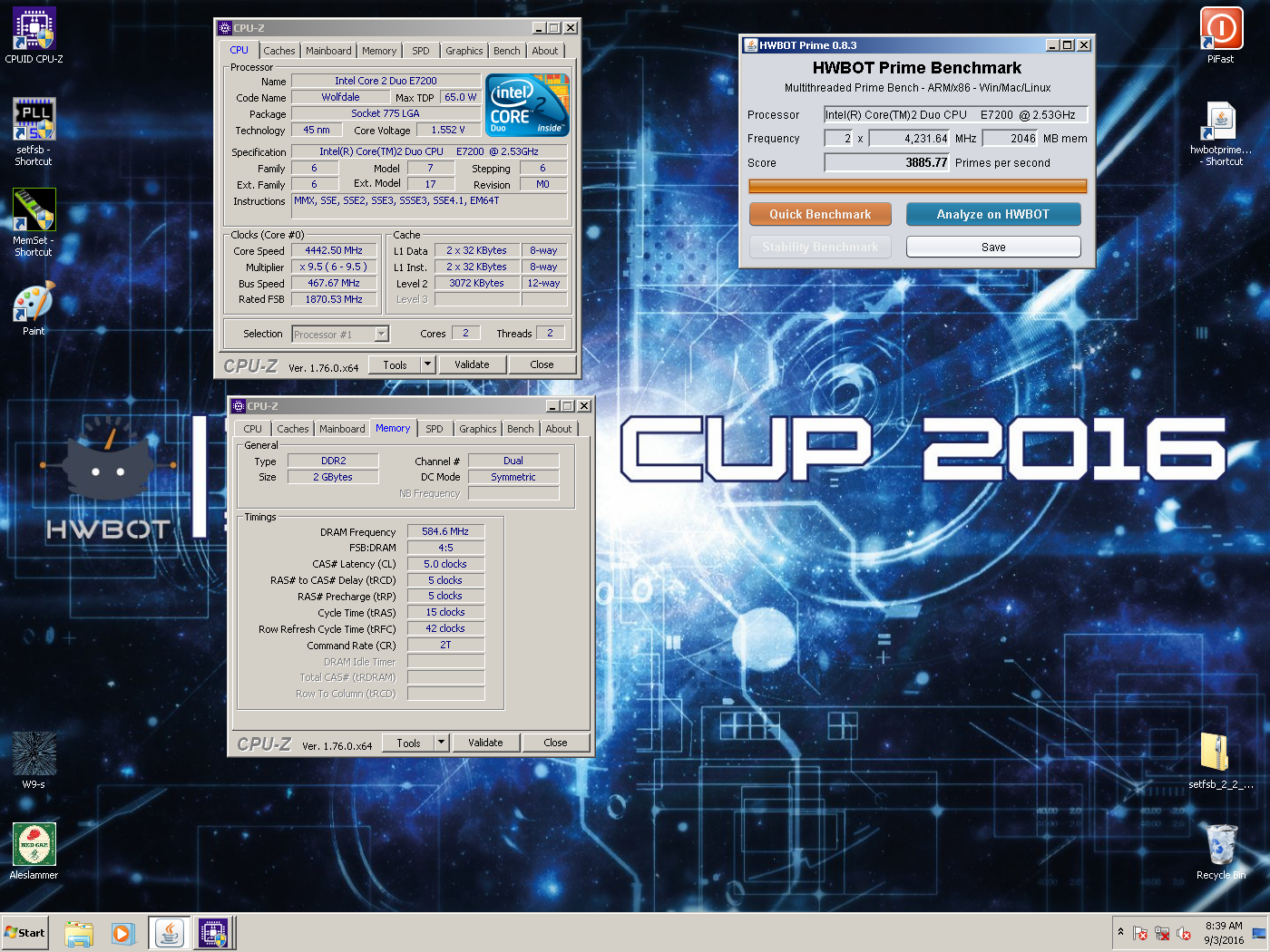Switch to Bench tab in bottom CPU-Z window
The image size is (1270, 952).
[521, 429]
